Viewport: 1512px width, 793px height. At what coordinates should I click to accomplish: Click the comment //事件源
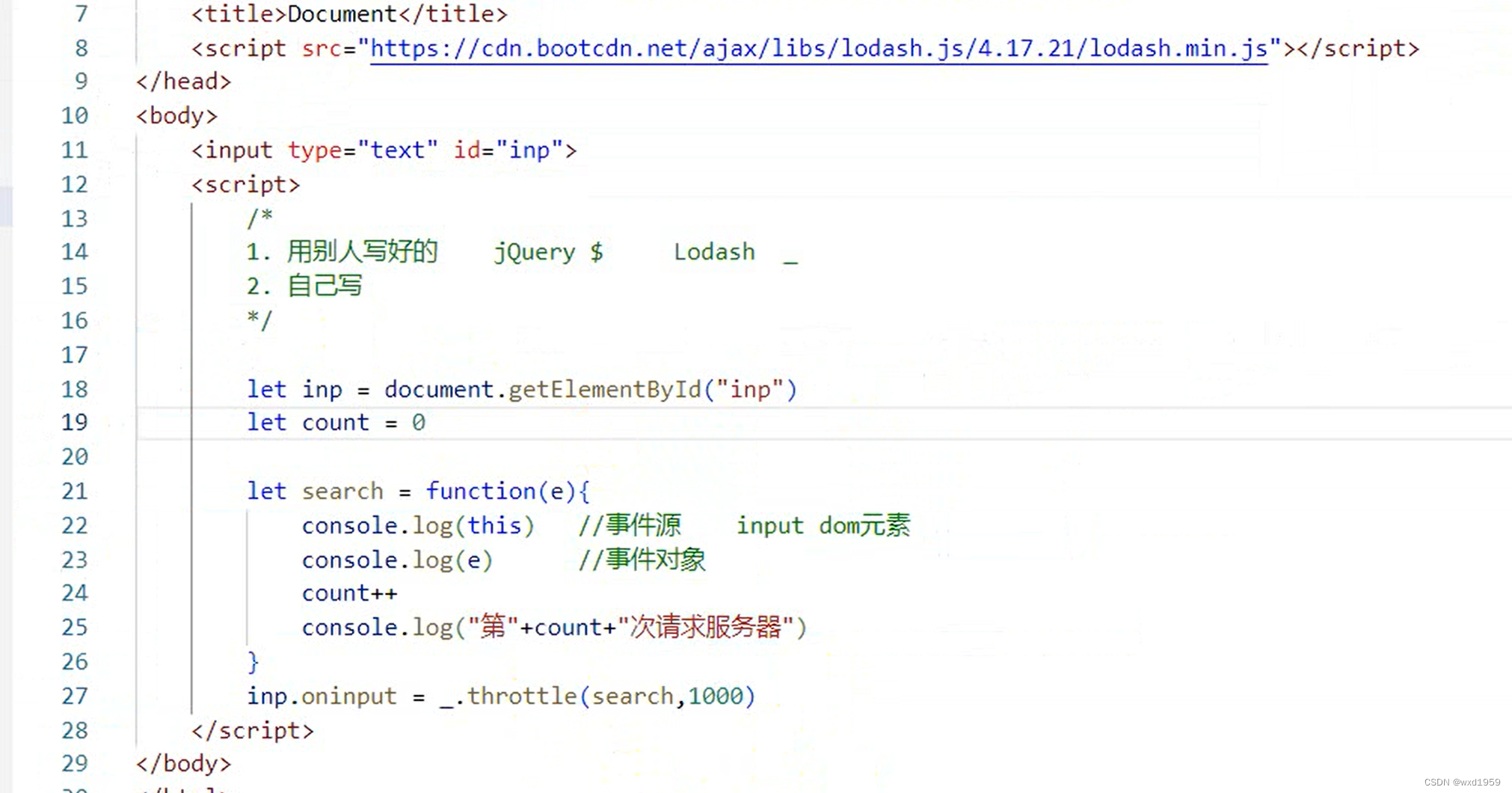630,526
